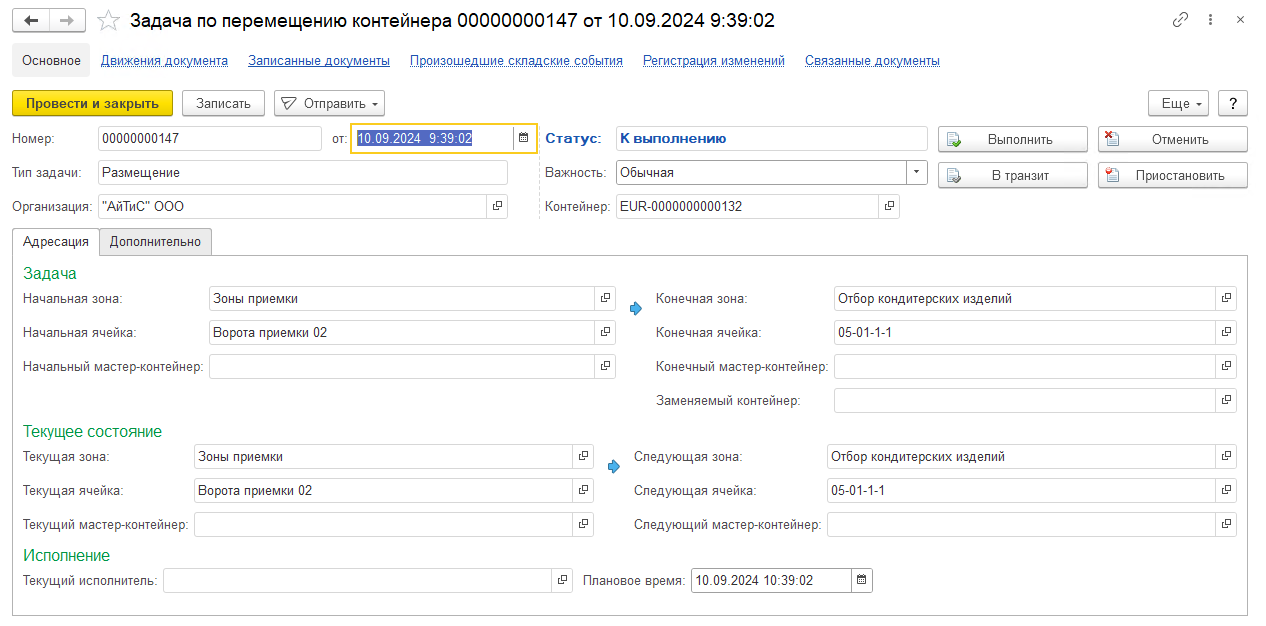This screenshot has height=626, width=1266.
Task: Open the Организация record via its icon
Action: pyautogui.click(x=497, y=206)
